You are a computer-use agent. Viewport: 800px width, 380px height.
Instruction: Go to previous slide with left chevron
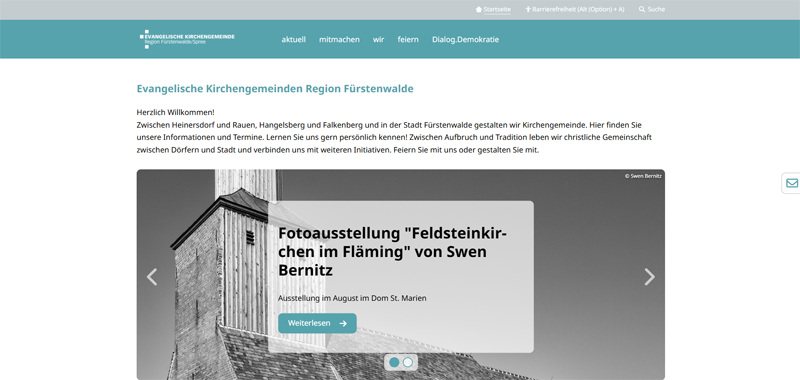[x=152, y=276]
